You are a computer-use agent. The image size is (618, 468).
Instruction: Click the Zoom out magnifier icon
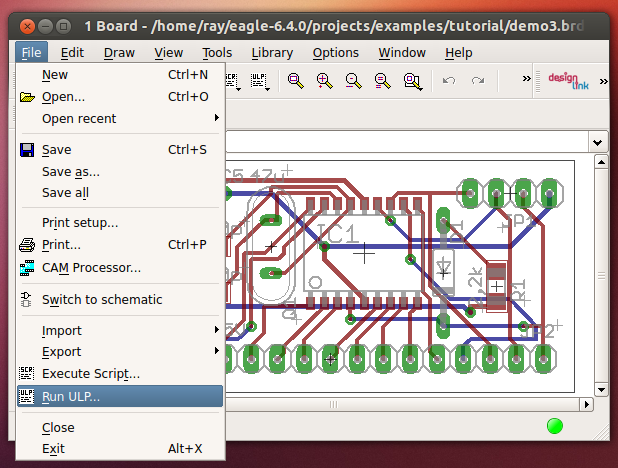click(353, 81)
